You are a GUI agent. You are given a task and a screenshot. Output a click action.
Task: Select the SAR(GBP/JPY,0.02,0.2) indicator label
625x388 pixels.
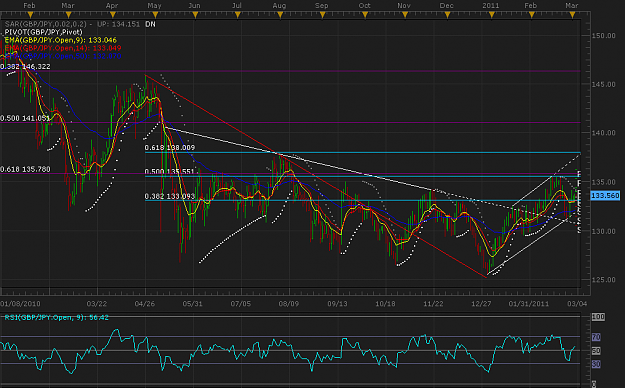(46, 24)
